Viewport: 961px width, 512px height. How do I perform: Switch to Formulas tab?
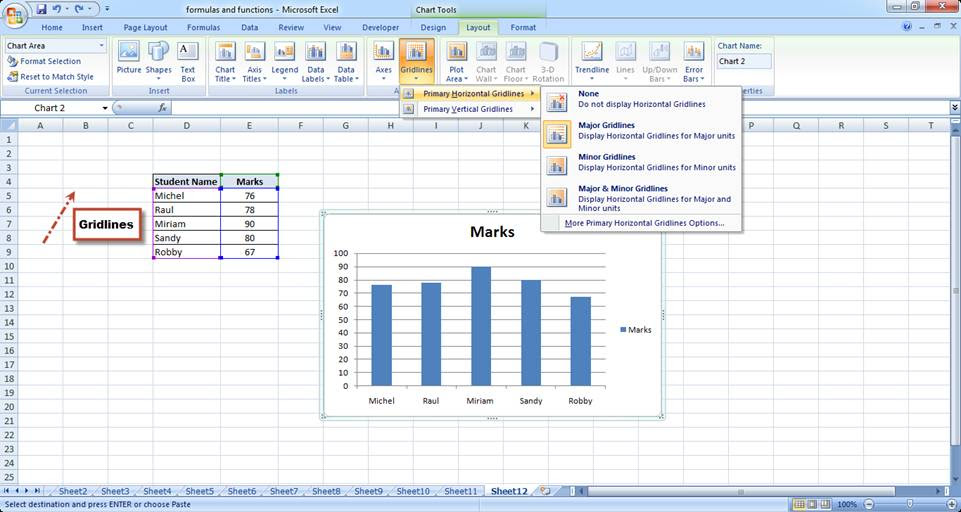(x=203, y=28)
